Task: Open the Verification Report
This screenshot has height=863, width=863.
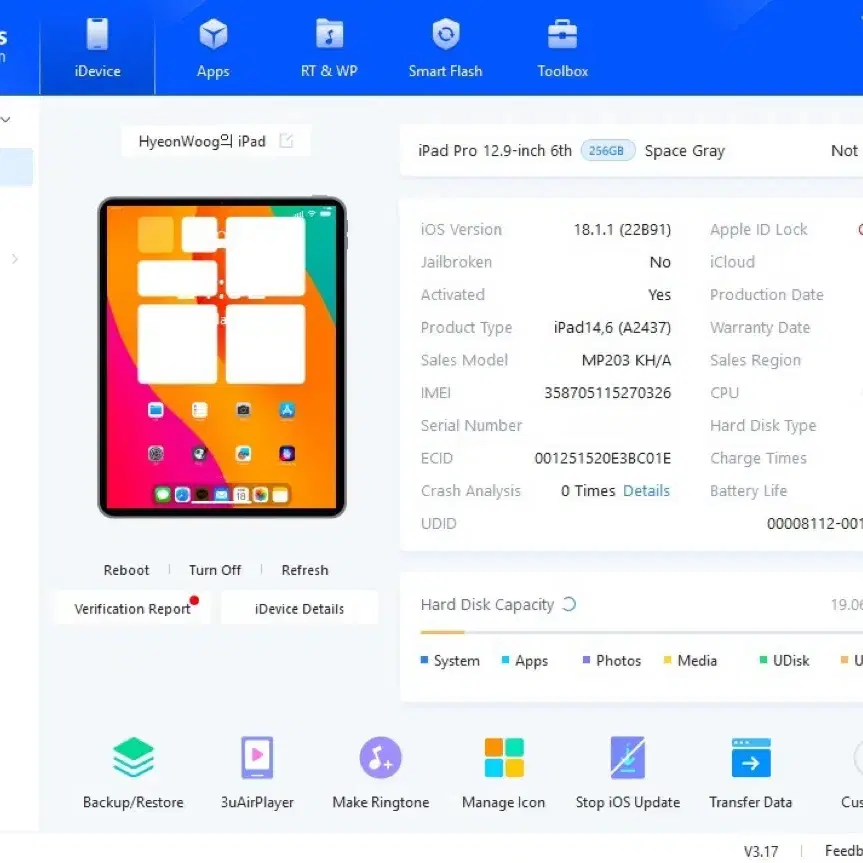Action: 132,609
